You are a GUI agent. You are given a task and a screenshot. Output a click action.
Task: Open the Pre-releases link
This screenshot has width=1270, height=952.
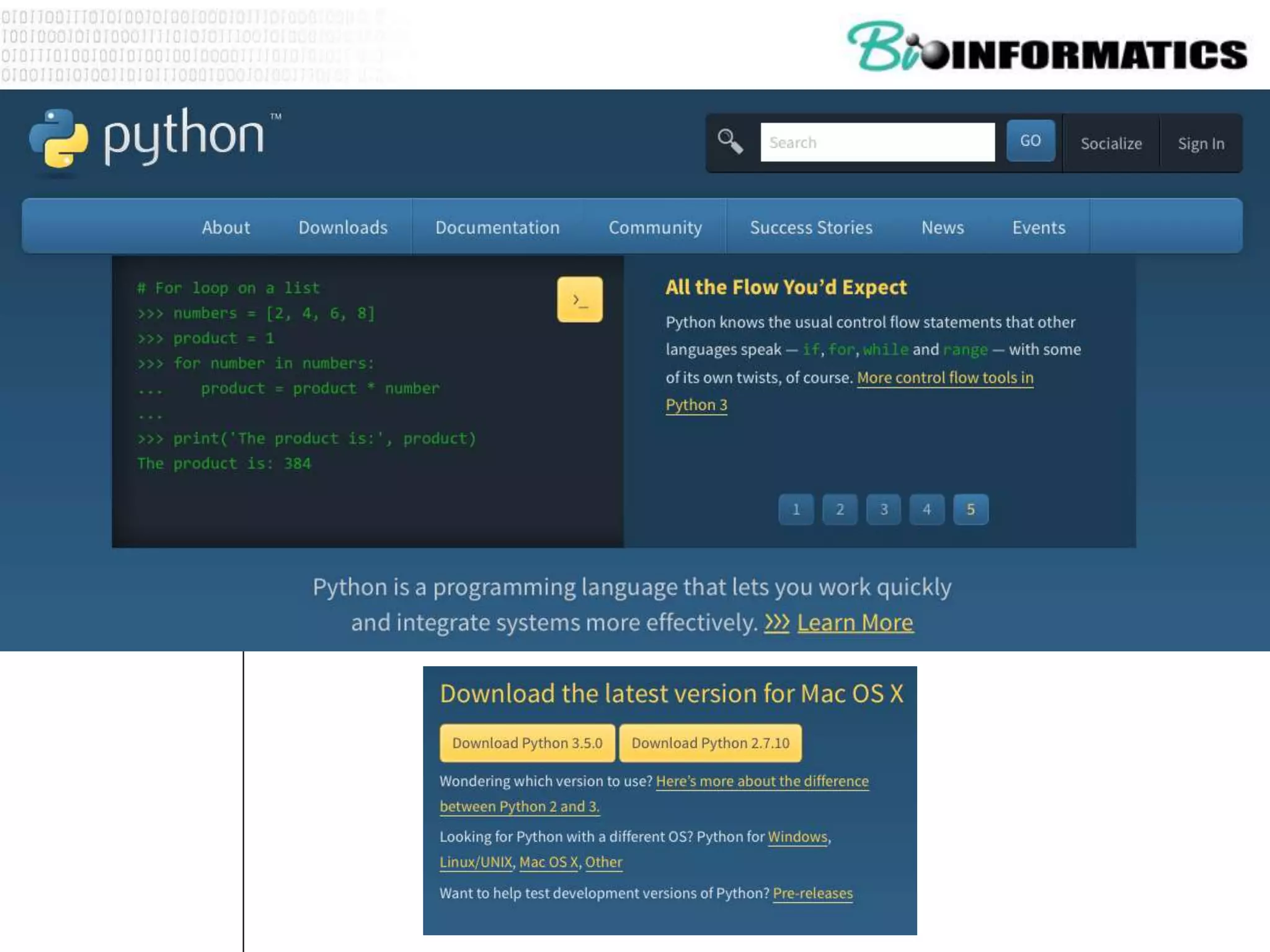click(x=812, y=893)
